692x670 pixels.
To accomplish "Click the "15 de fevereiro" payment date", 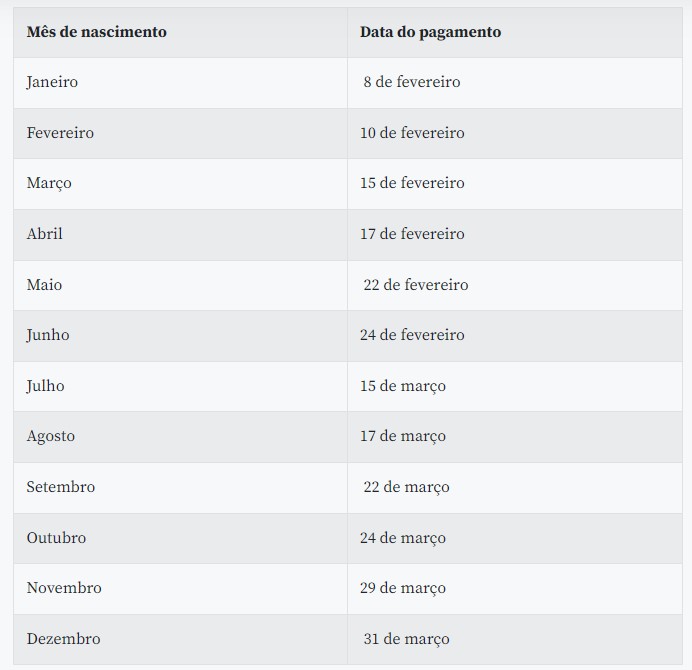I will pos(412,183).
